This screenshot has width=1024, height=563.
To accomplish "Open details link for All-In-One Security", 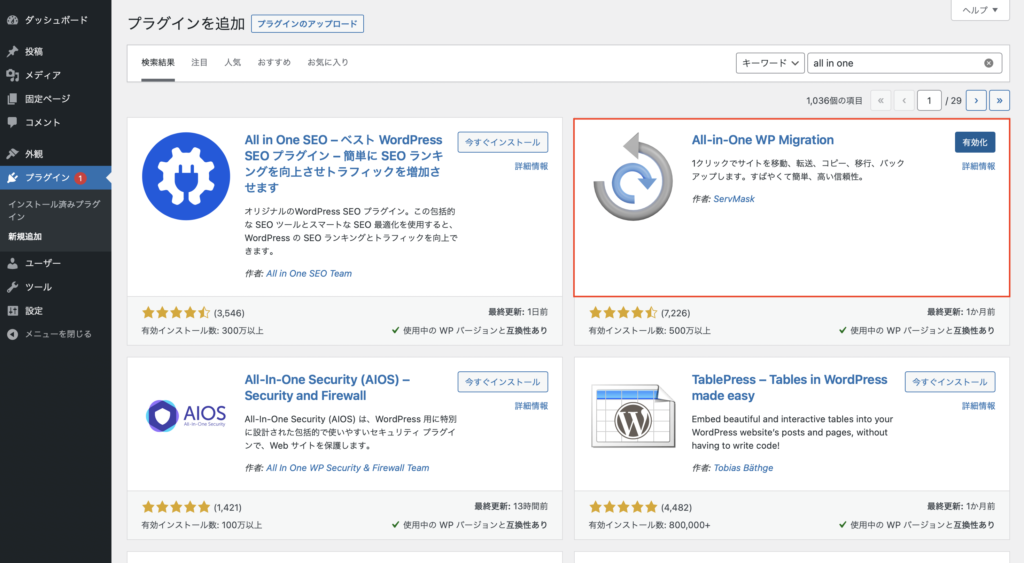I will [x=531, y=406].
